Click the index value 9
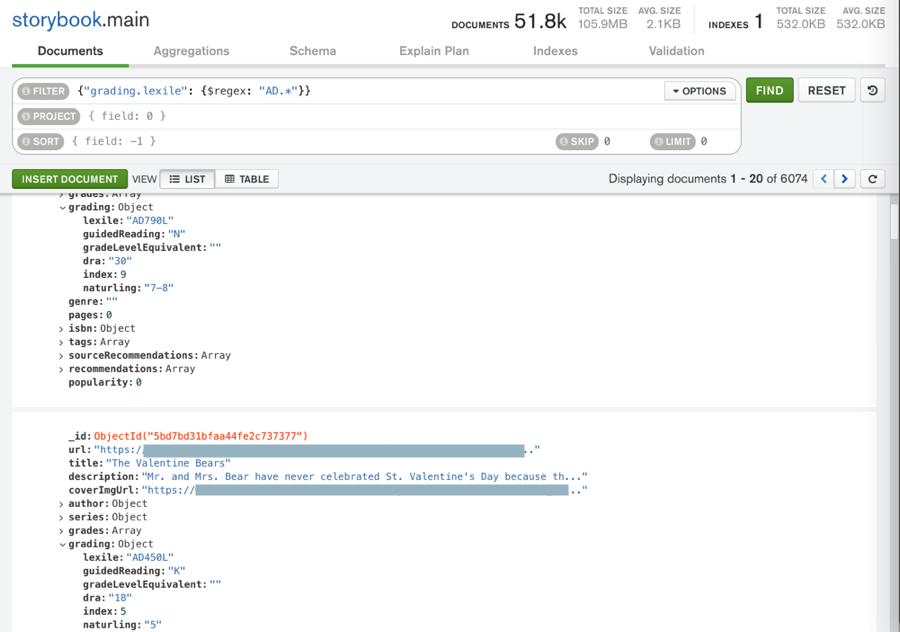The width and height of the screenshot is (900, 632). point(123,275)
